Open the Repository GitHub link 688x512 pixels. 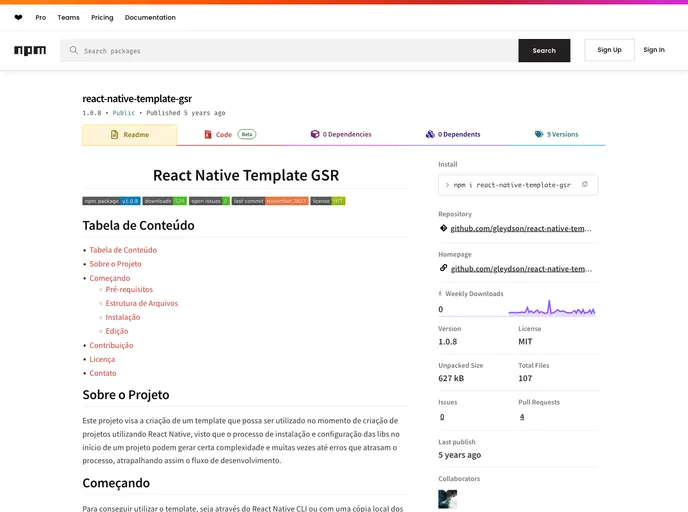point(521,229)
